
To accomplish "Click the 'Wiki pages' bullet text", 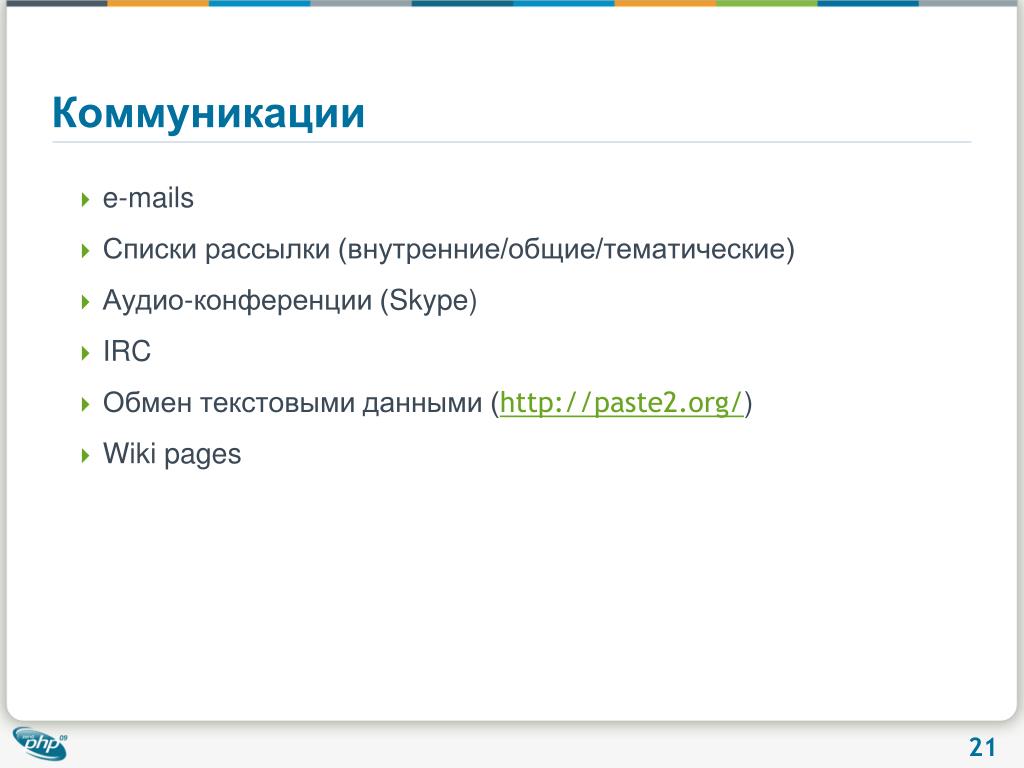I will (x=172, y=455).
